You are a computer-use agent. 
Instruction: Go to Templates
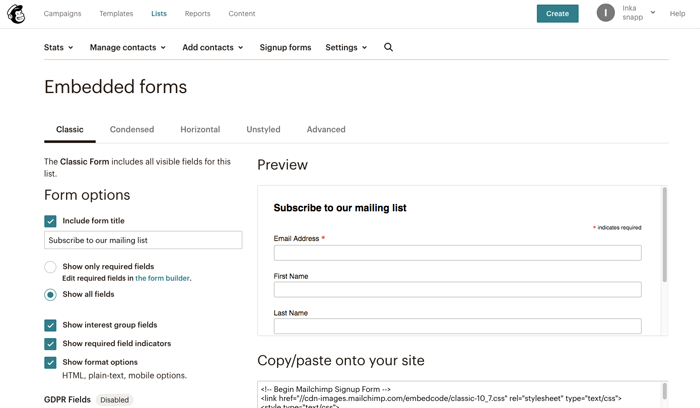[x=116, y=13]
